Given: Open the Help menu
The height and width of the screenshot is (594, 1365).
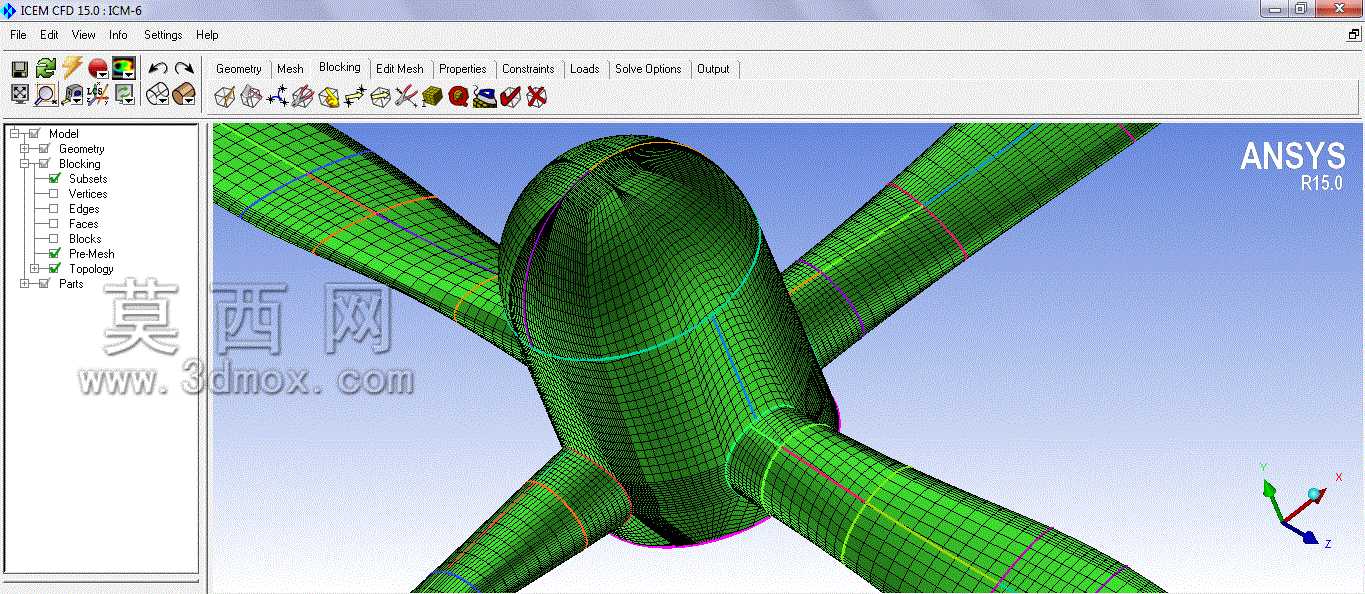Looking at the screenshot, I should click(x=207, y=35).
